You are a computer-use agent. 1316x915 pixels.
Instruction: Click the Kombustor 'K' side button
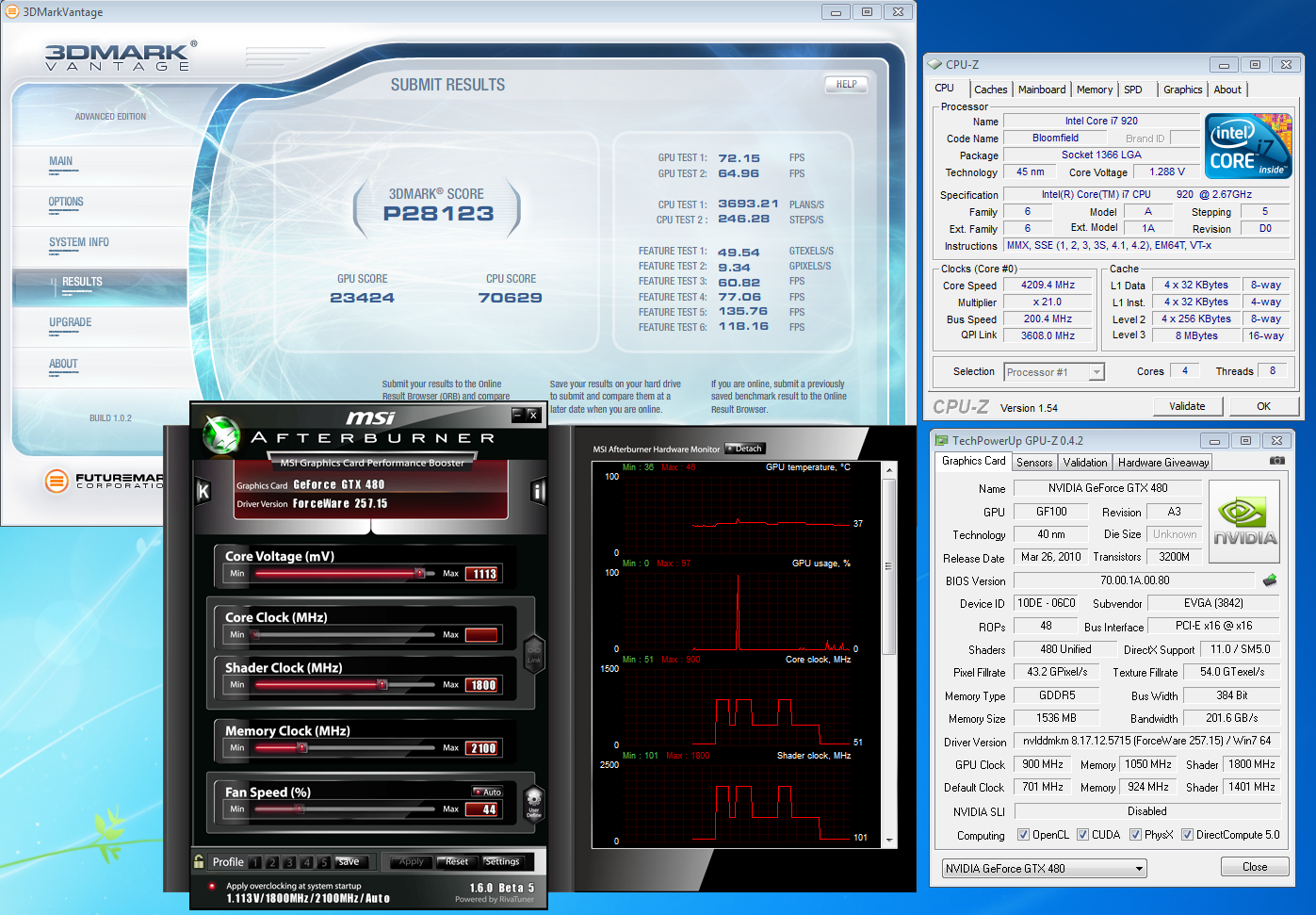point(203,491)
